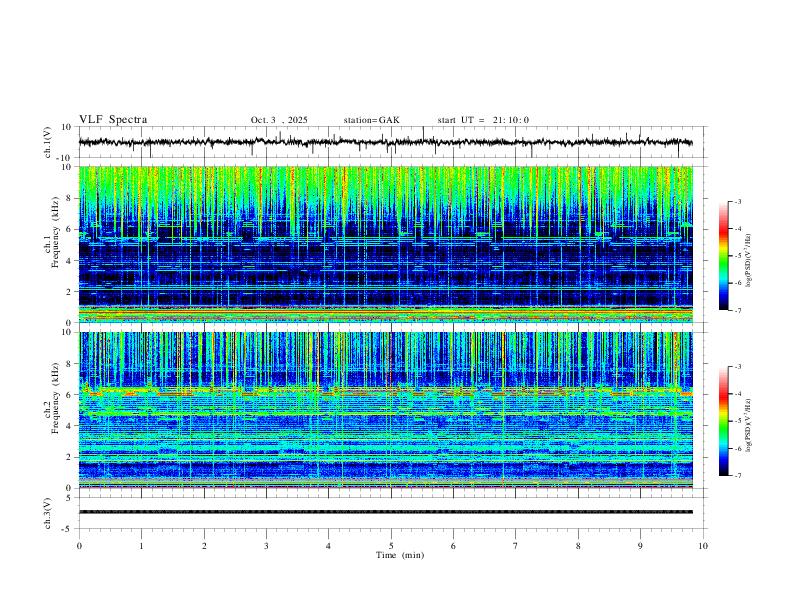Click the ch.3 voltage trace band
The image size is (792, 612).
tap(386, 512)
